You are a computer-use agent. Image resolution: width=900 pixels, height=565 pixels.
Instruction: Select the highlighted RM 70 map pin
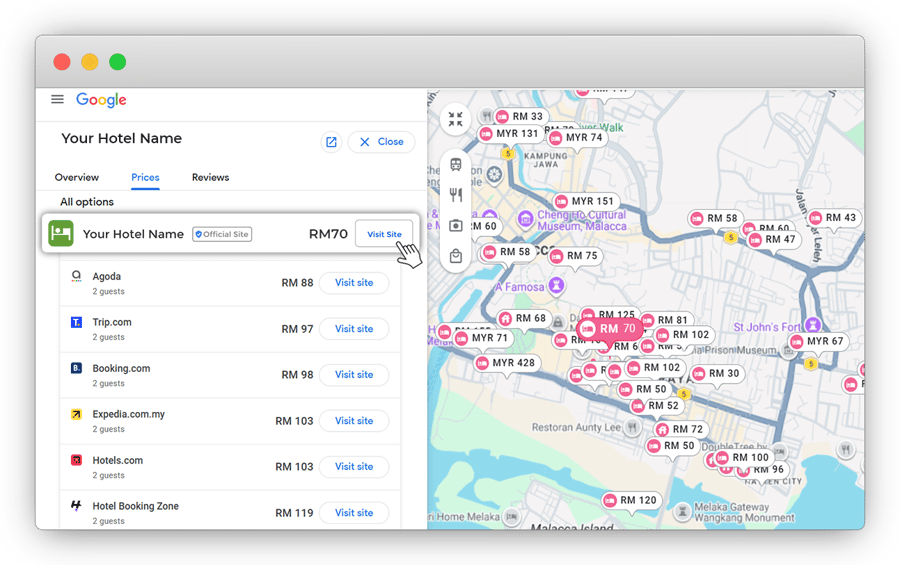tap(609, 328)
